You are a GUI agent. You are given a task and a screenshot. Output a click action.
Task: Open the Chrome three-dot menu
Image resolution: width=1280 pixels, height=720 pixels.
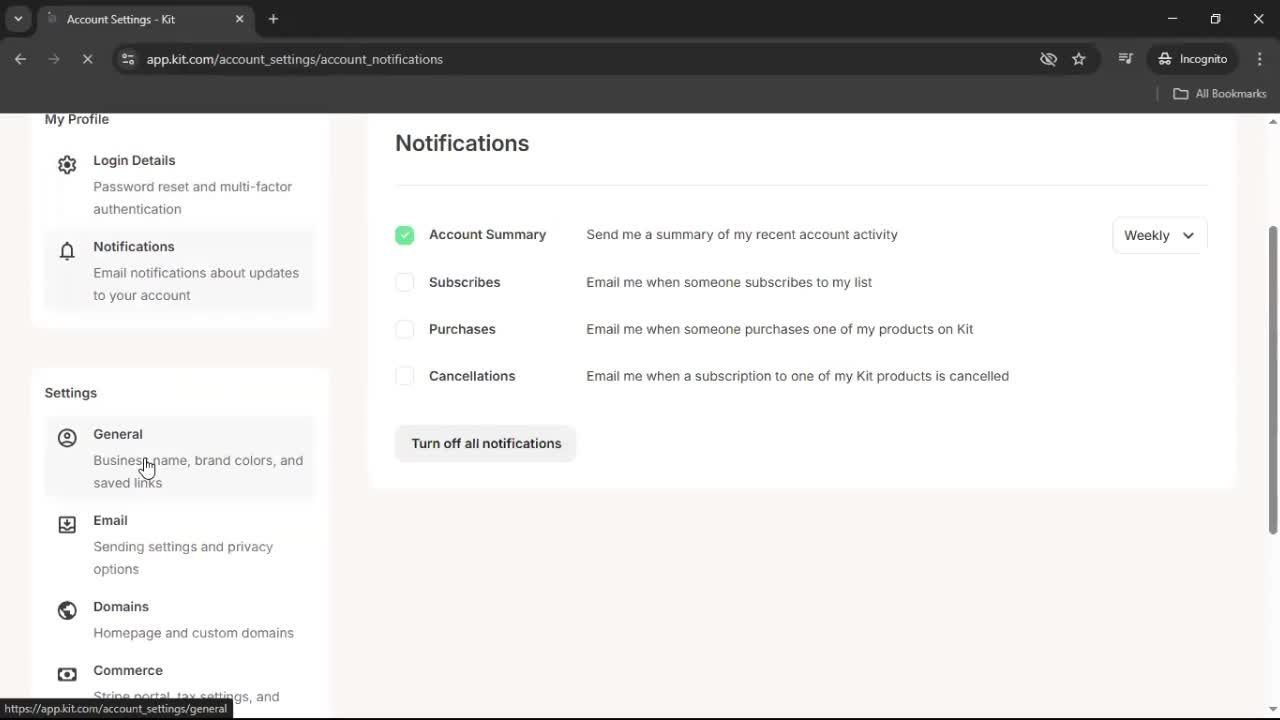click(x=1260, y=59)
